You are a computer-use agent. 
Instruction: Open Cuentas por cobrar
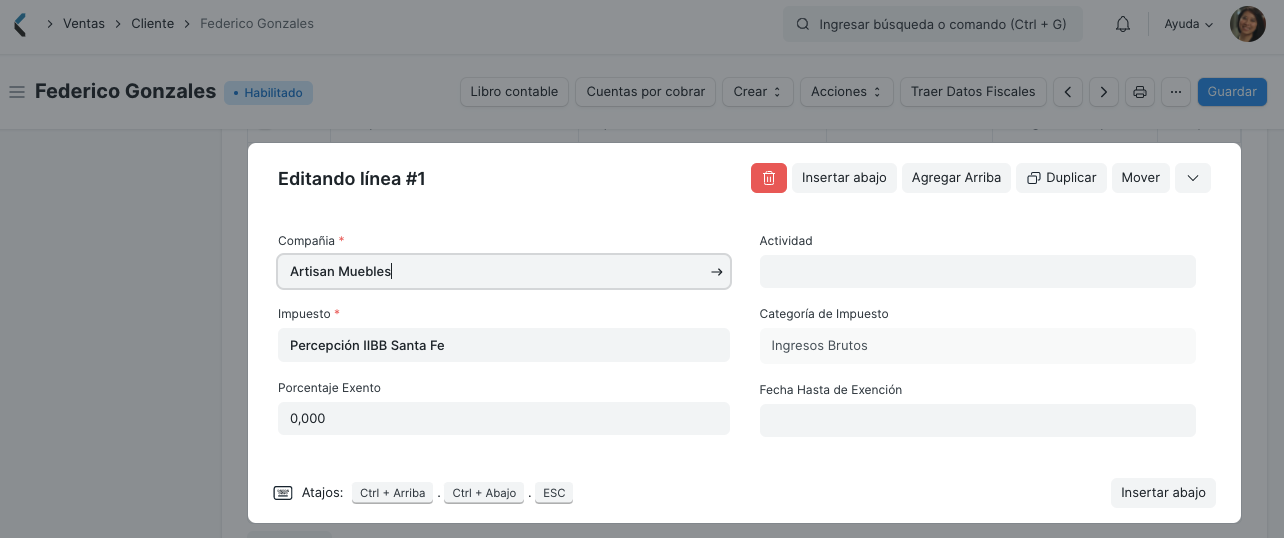click(646, 92)
